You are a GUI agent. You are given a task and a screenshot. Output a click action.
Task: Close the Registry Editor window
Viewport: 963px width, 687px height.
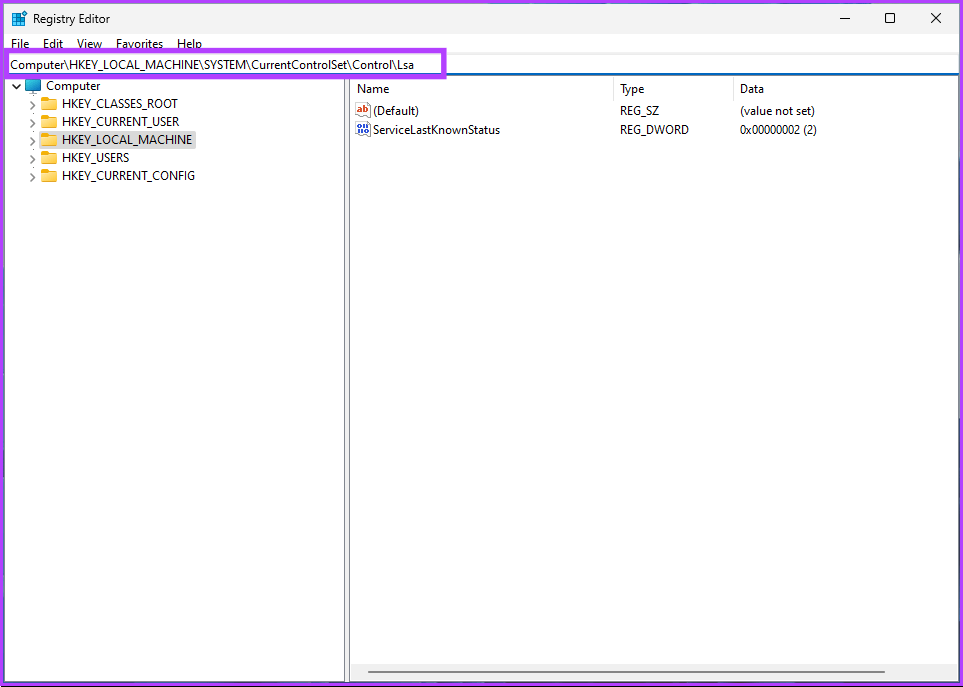935,18
